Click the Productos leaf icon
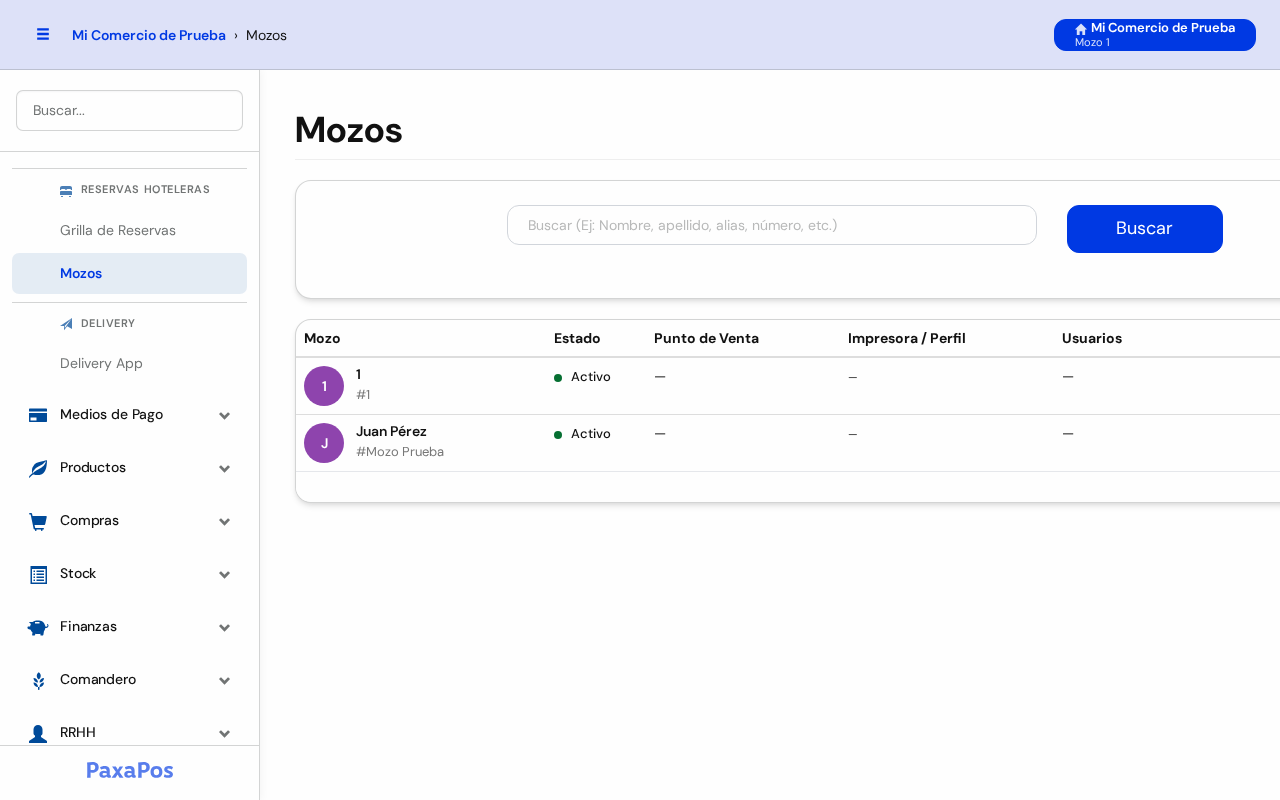This screenshot has height=800, width=1280. click(38, 468)
